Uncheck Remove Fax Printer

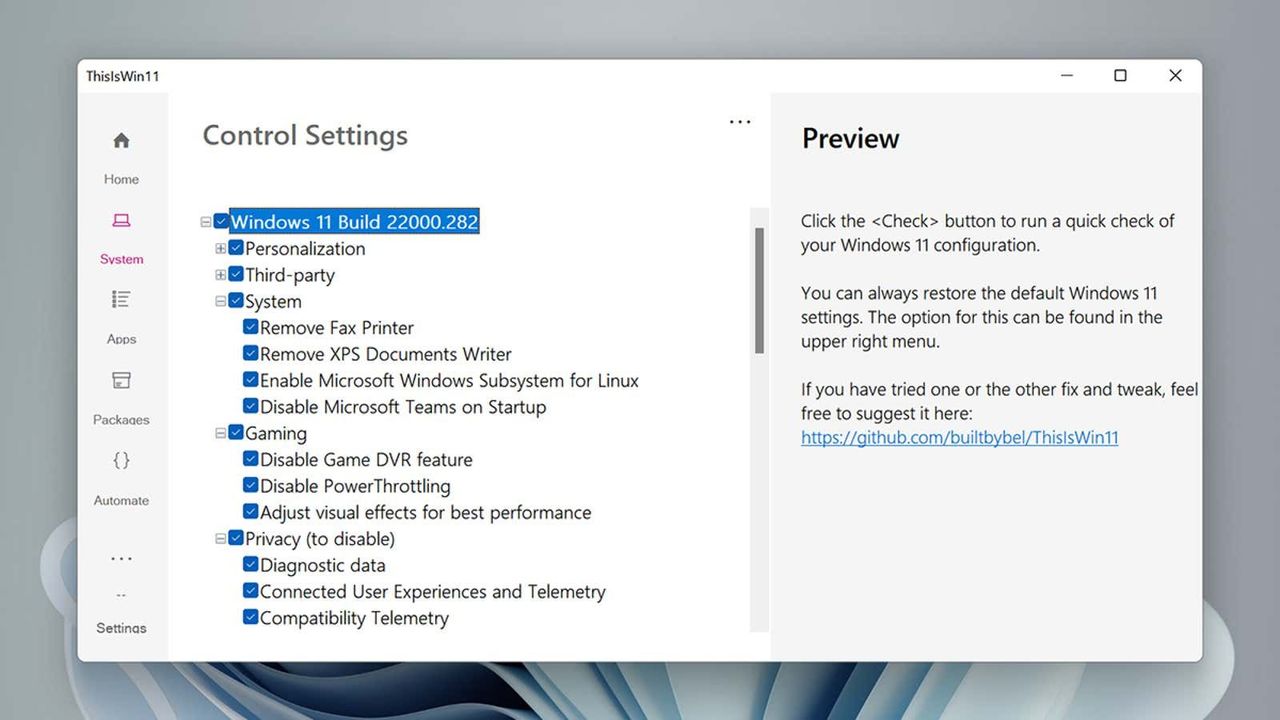click(251, 327)
